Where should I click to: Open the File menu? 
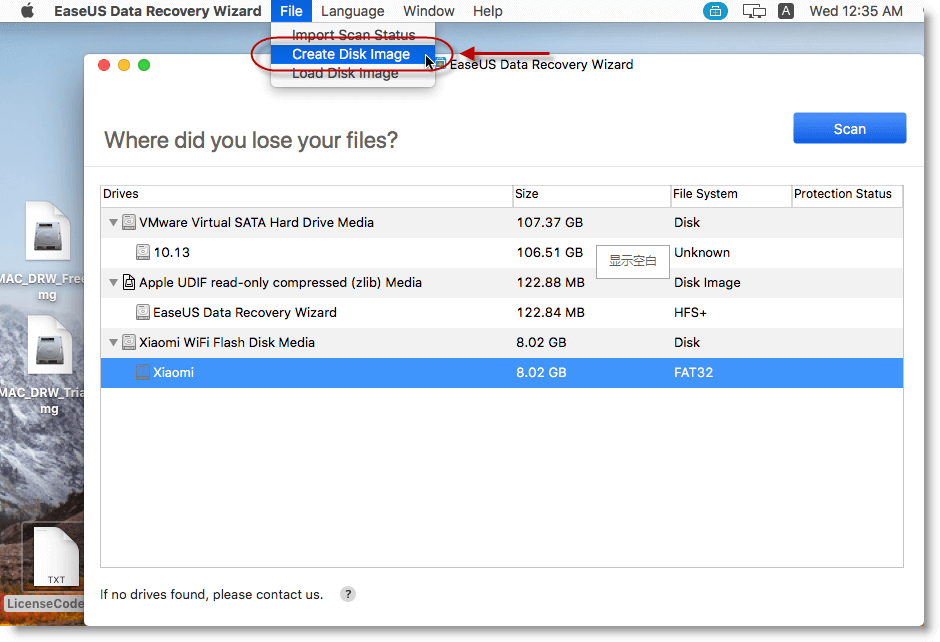coord(291,11)
